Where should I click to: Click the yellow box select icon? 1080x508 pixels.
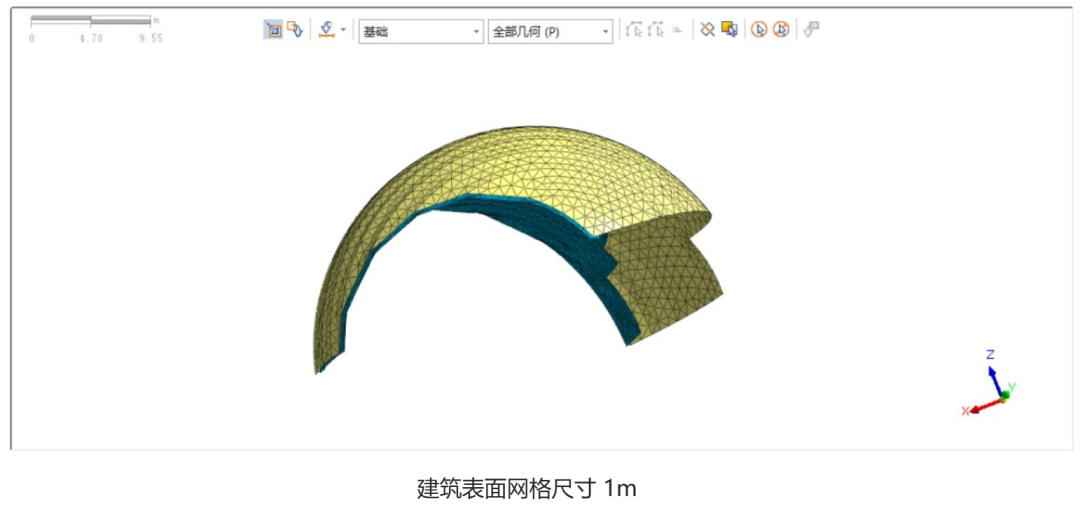click(x=729, y=30)
